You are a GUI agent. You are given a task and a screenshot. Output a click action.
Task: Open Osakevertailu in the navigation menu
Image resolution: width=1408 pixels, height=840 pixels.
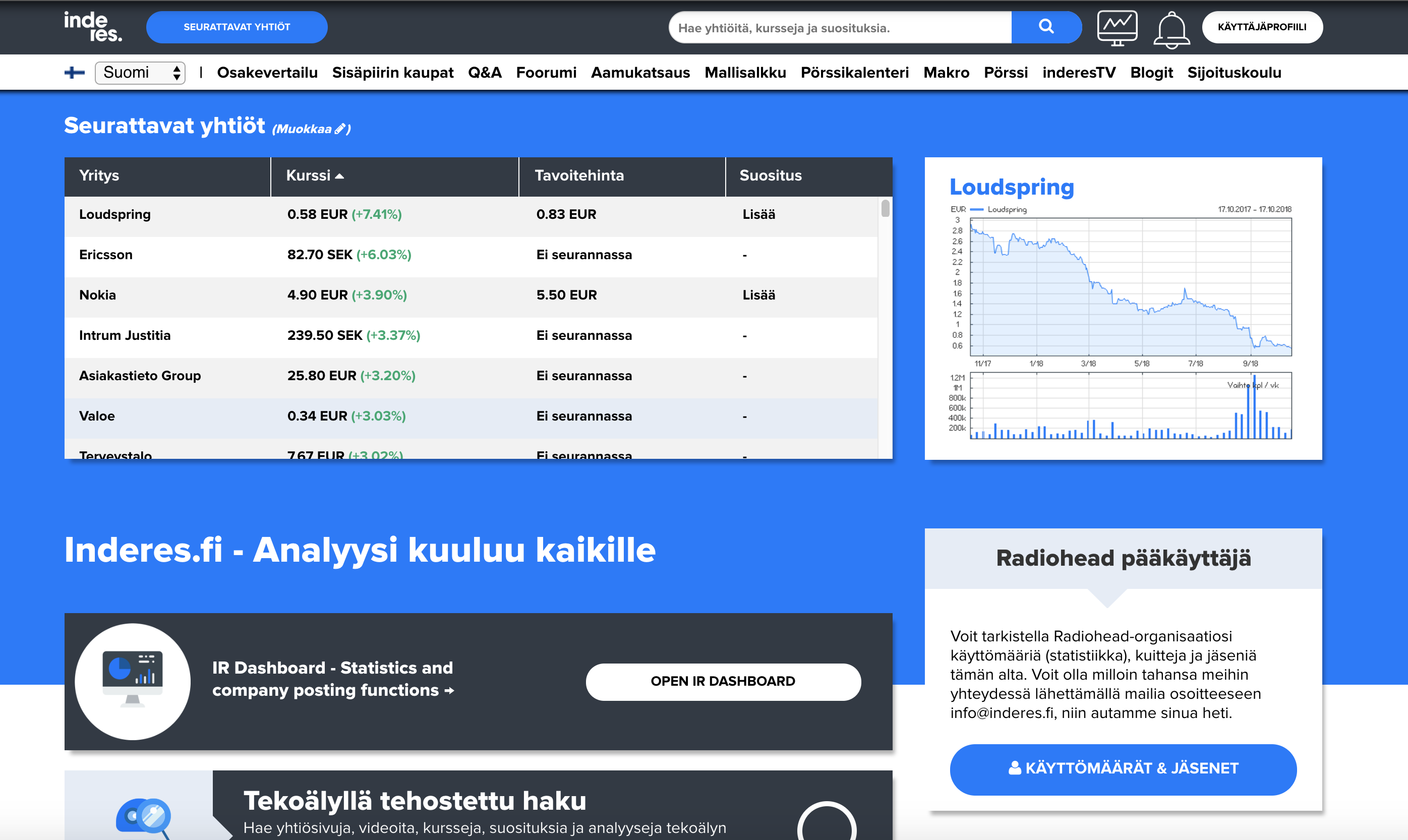pyautogui.click(x=267, y=73)
